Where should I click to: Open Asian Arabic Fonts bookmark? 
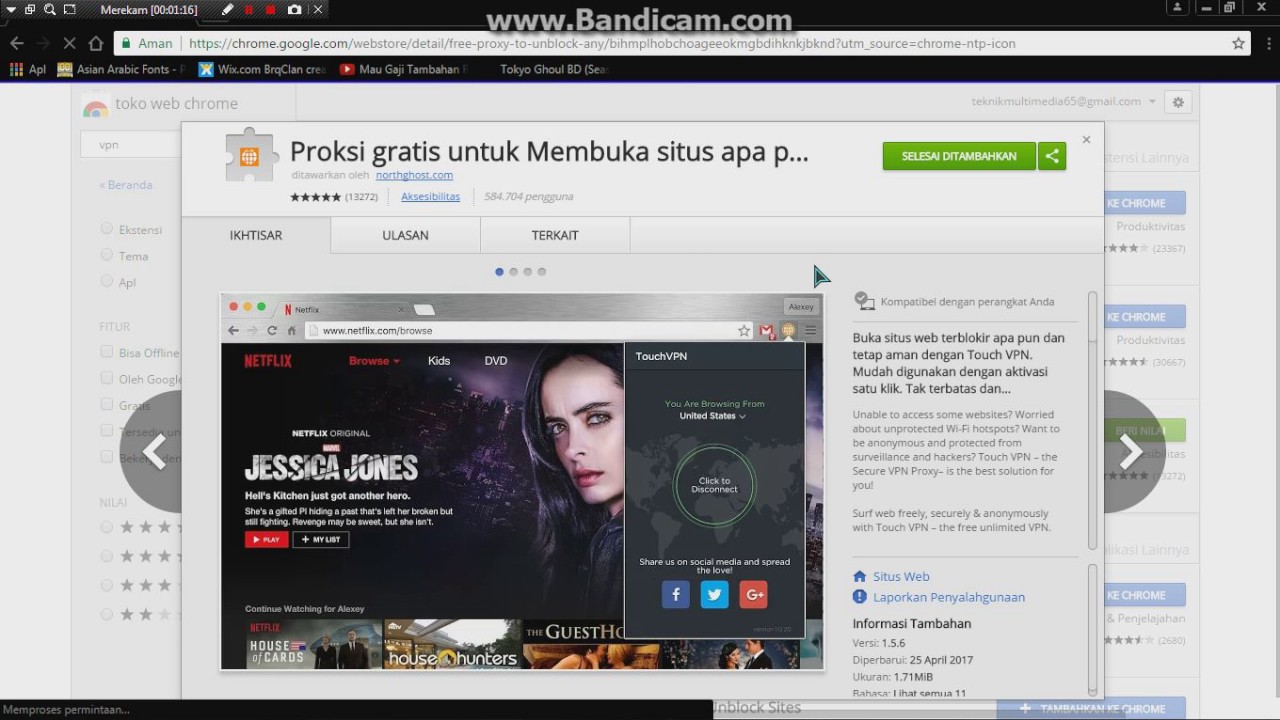(x=121, y=69)
